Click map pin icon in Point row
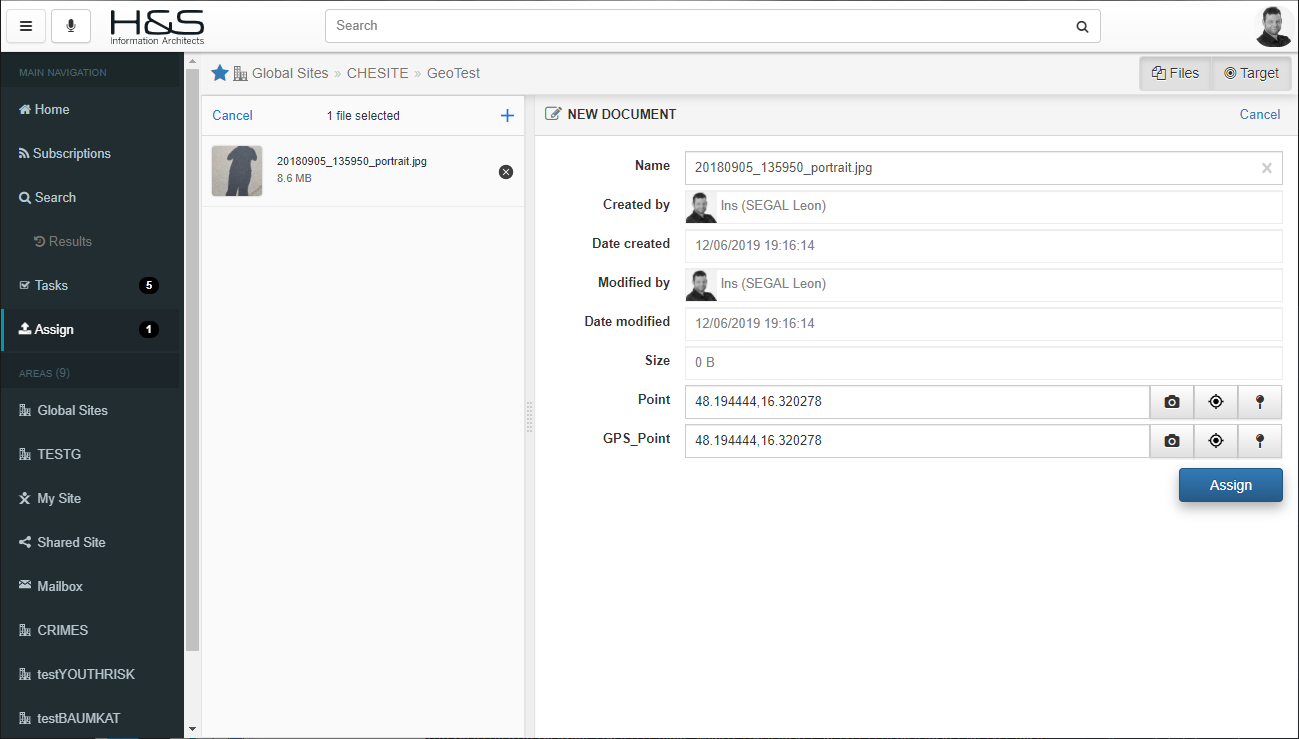This screenshot has height=739, width=1299. [x=1260, y=402]
